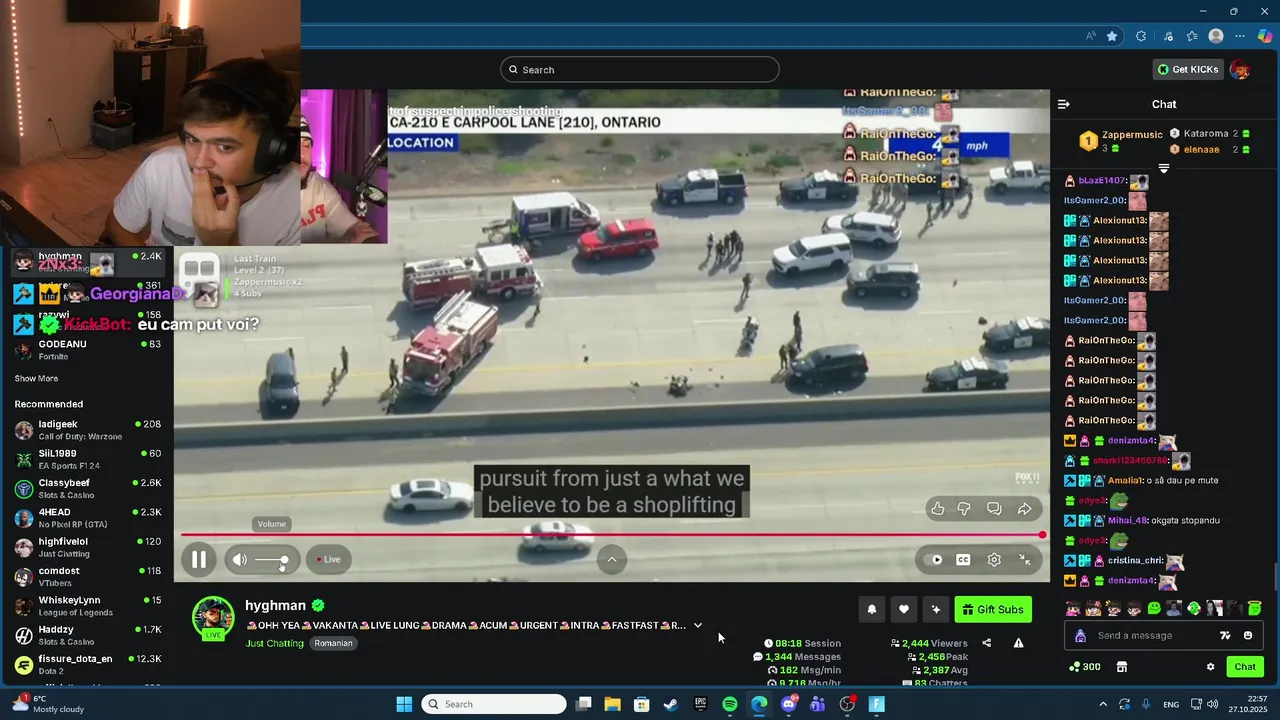Expand the stream title dropdown chevron

pyautogui.click(x=698, y=626)
